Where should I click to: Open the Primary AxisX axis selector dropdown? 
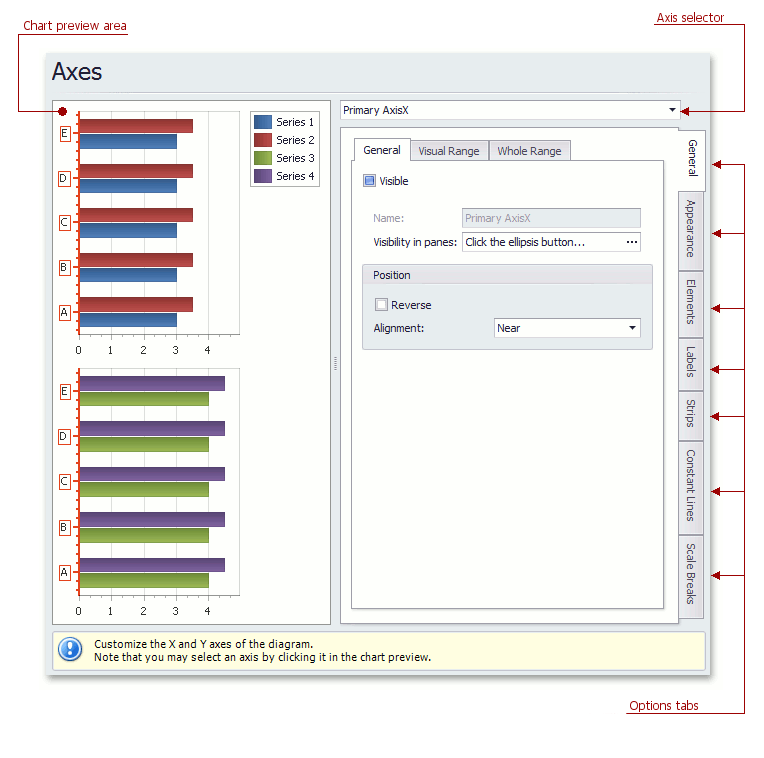[x=672, y=110]
